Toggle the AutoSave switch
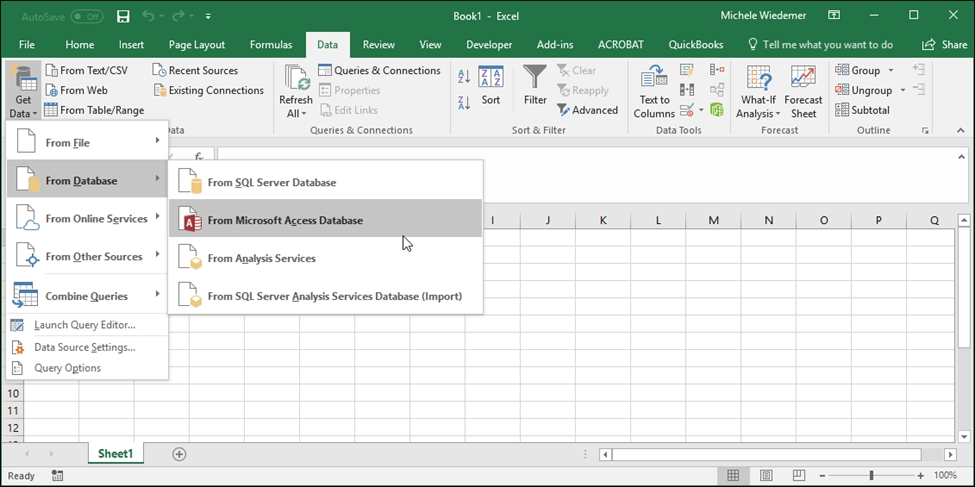This screenshot has height=487, width=975. (x=87, y=16)
